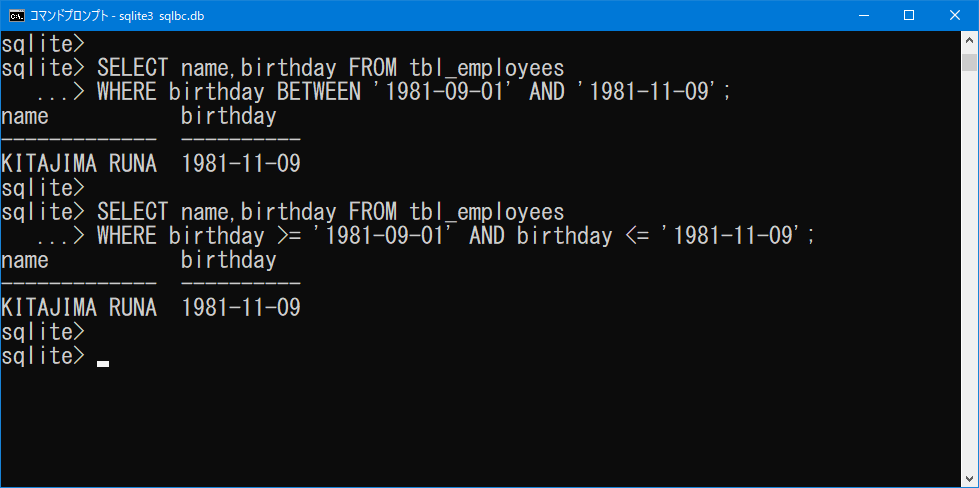This screenshot has width=979, height=488.
Task: Minimize the command prompt window
Action: coord(863,16)
